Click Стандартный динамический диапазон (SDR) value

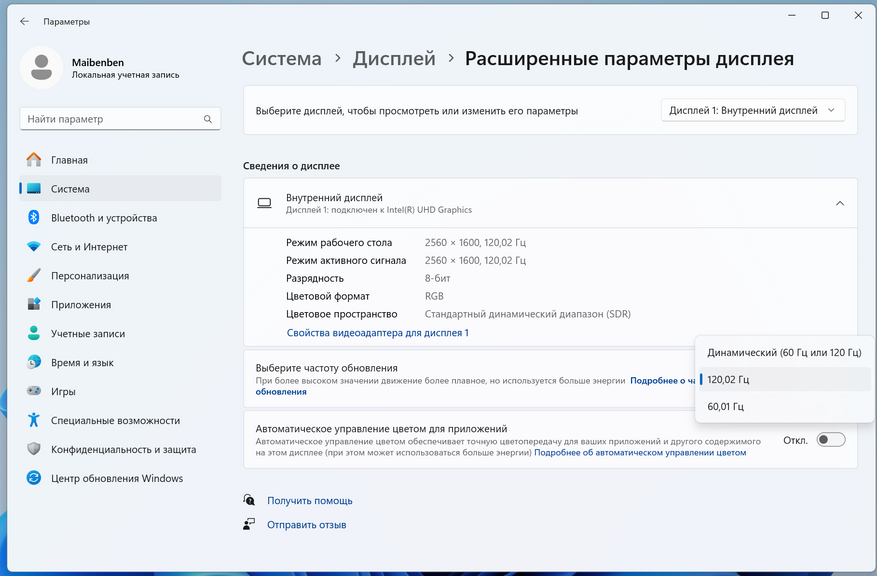(527, 314)
